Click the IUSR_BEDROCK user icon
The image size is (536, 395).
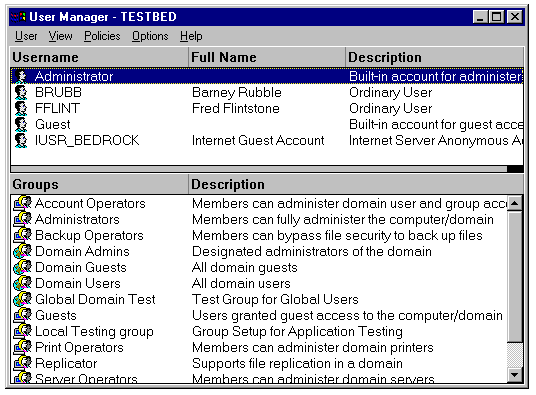coord(21,140)
